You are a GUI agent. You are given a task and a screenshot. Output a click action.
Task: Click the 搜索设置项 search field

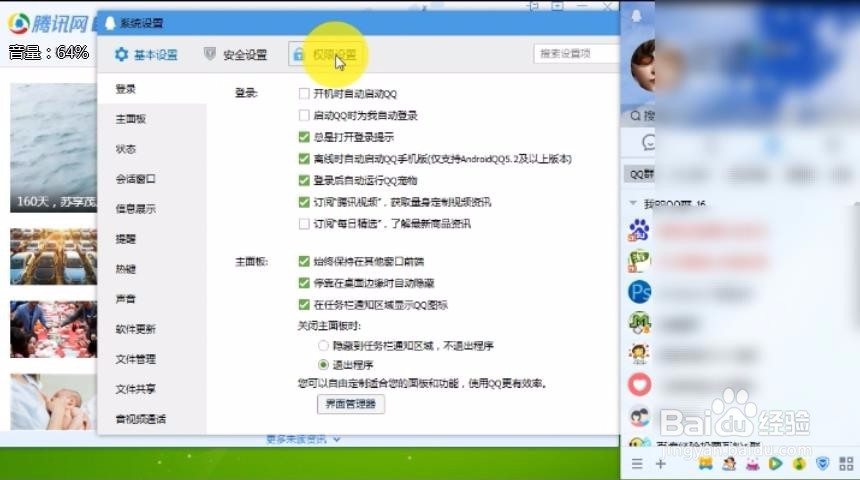tap(575, 53)
